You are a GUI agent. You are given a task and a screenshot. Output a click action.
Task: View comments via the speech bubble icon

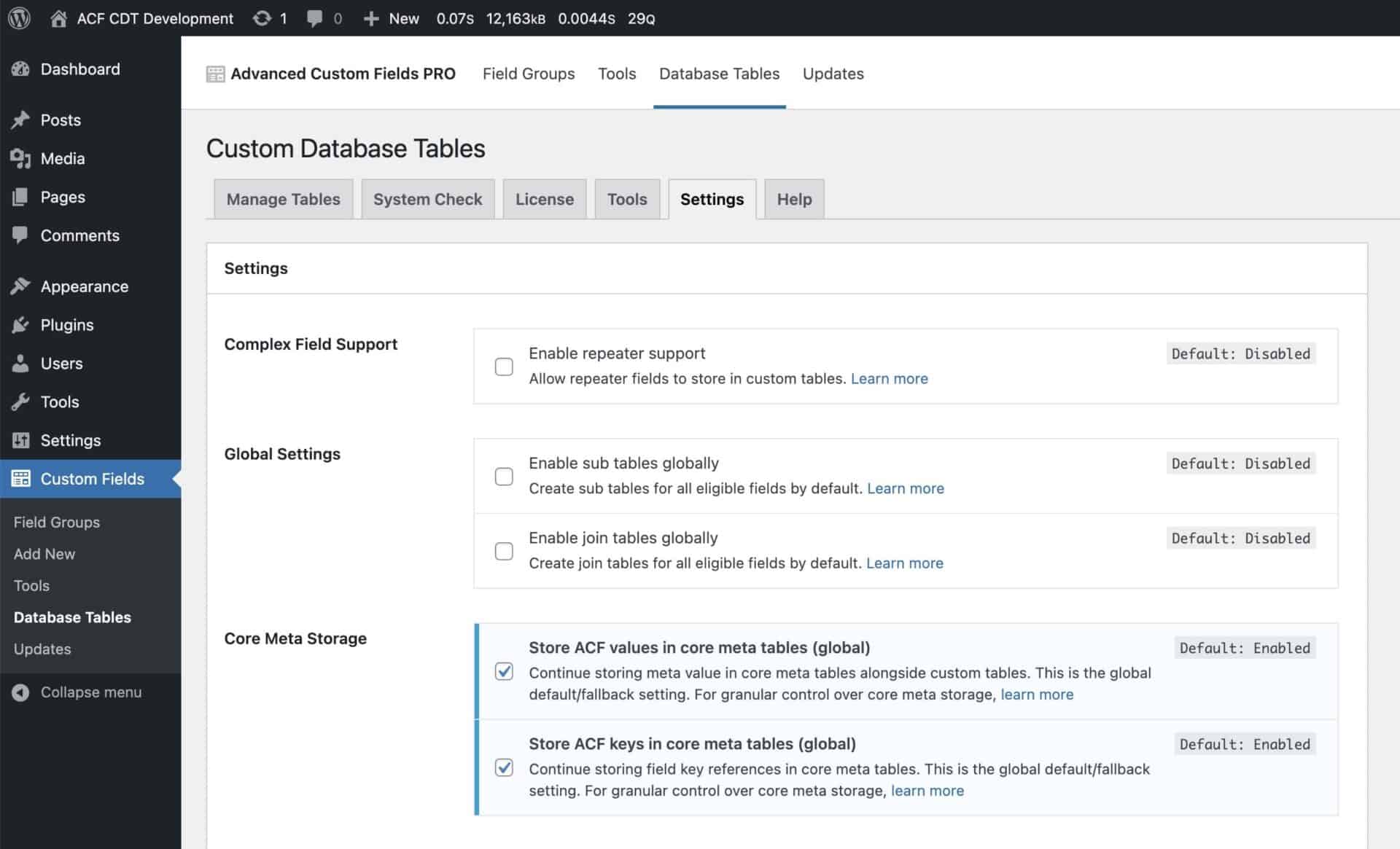tap(315, 18)
